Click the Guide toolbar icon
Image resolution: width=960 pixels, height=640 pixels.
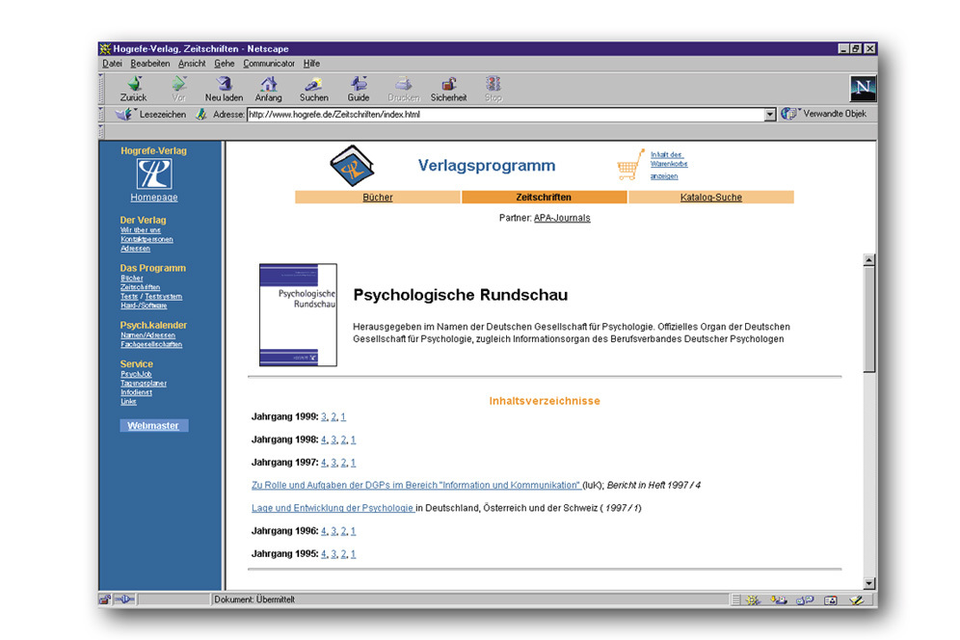(358, 85)
